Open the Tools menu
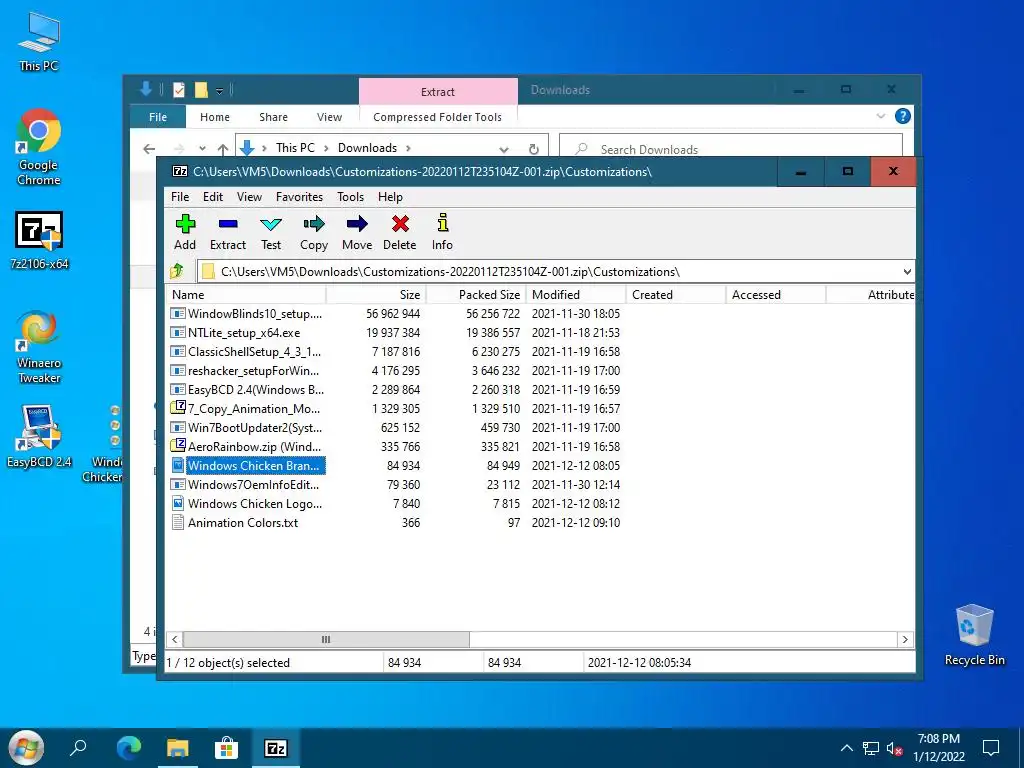The height and width of the screenshot is (768, 1024). coord(350,197)
